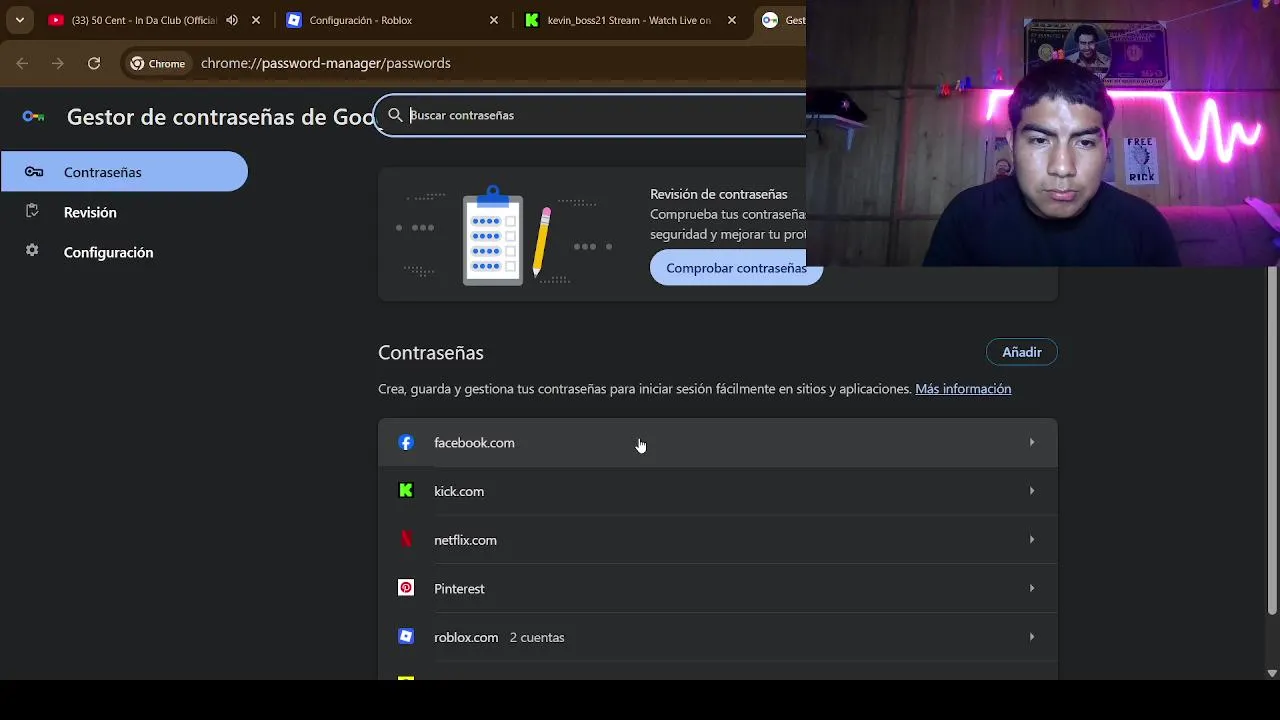This screenshot has height=720, width=1280.
Task: Click the Revisión de contraseñas heading
Action: (719, 194)
